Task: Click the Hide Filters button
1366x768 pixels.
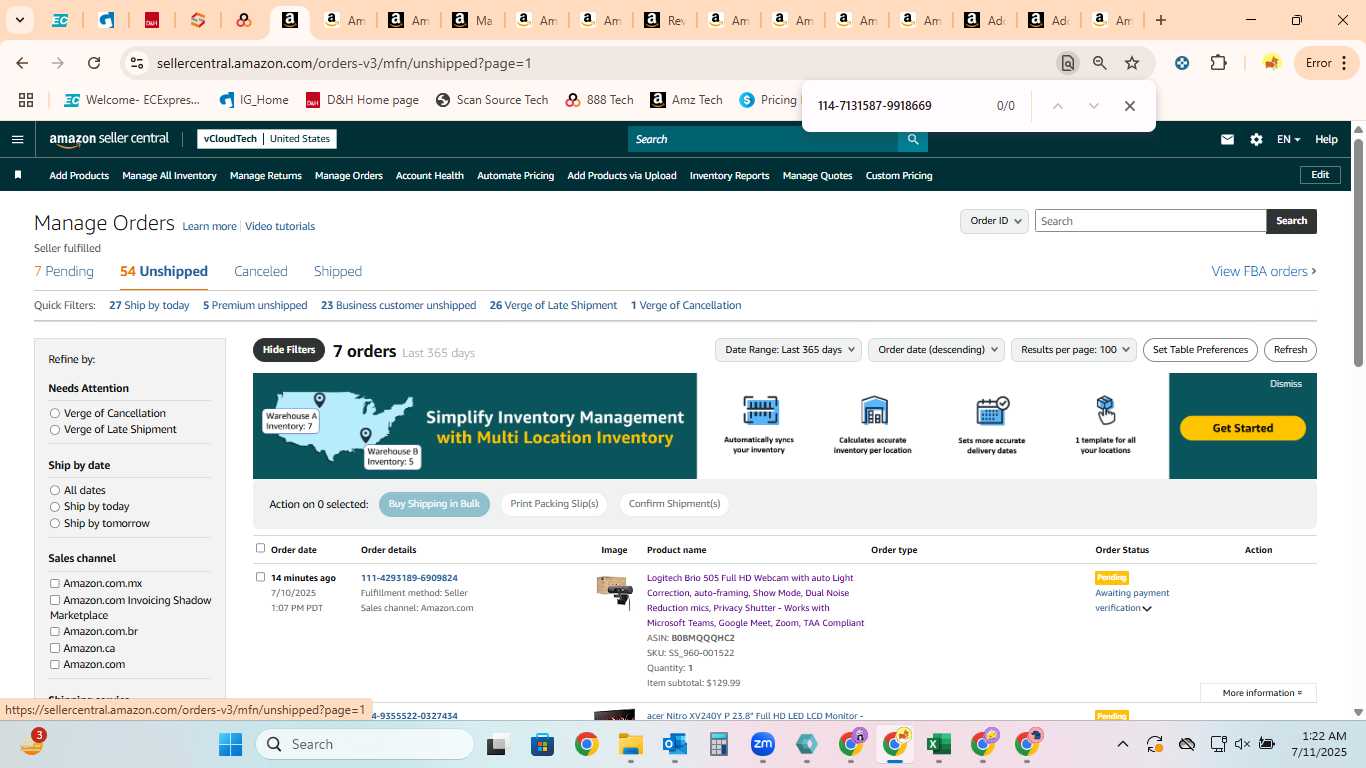Action: (x=289, y=350)
